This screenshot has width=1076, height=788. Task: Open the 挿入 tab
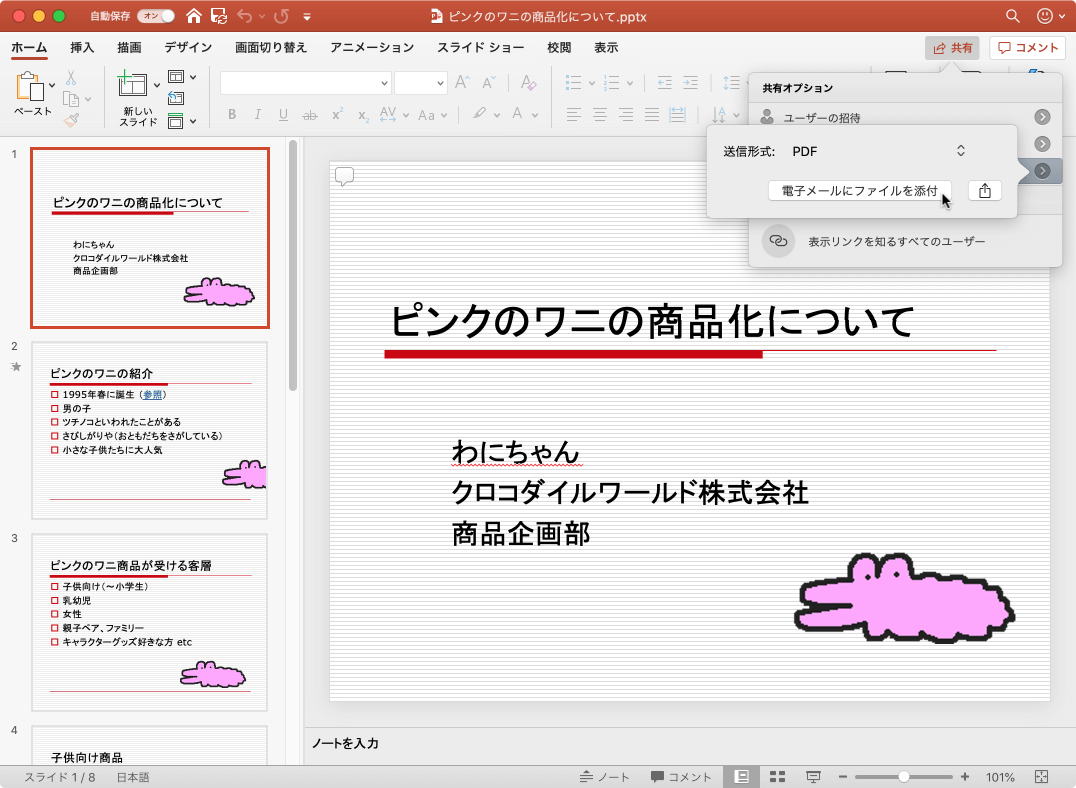83,47
